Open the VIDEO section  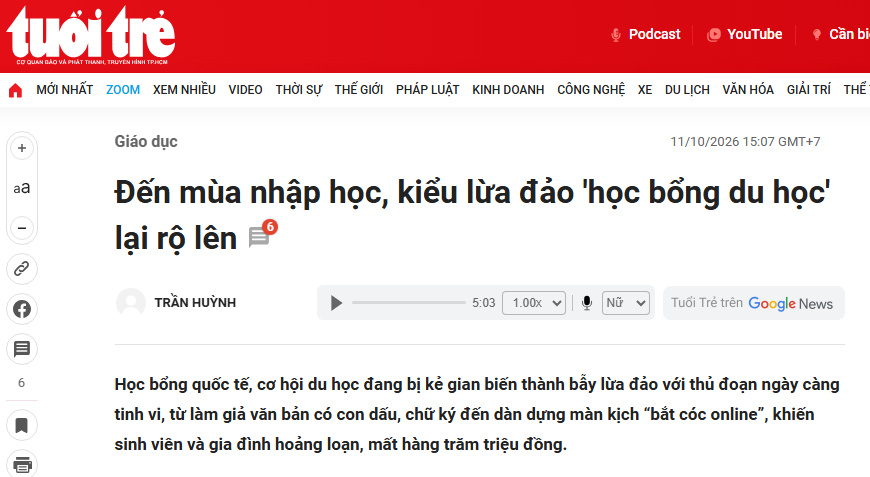point(245,90)
